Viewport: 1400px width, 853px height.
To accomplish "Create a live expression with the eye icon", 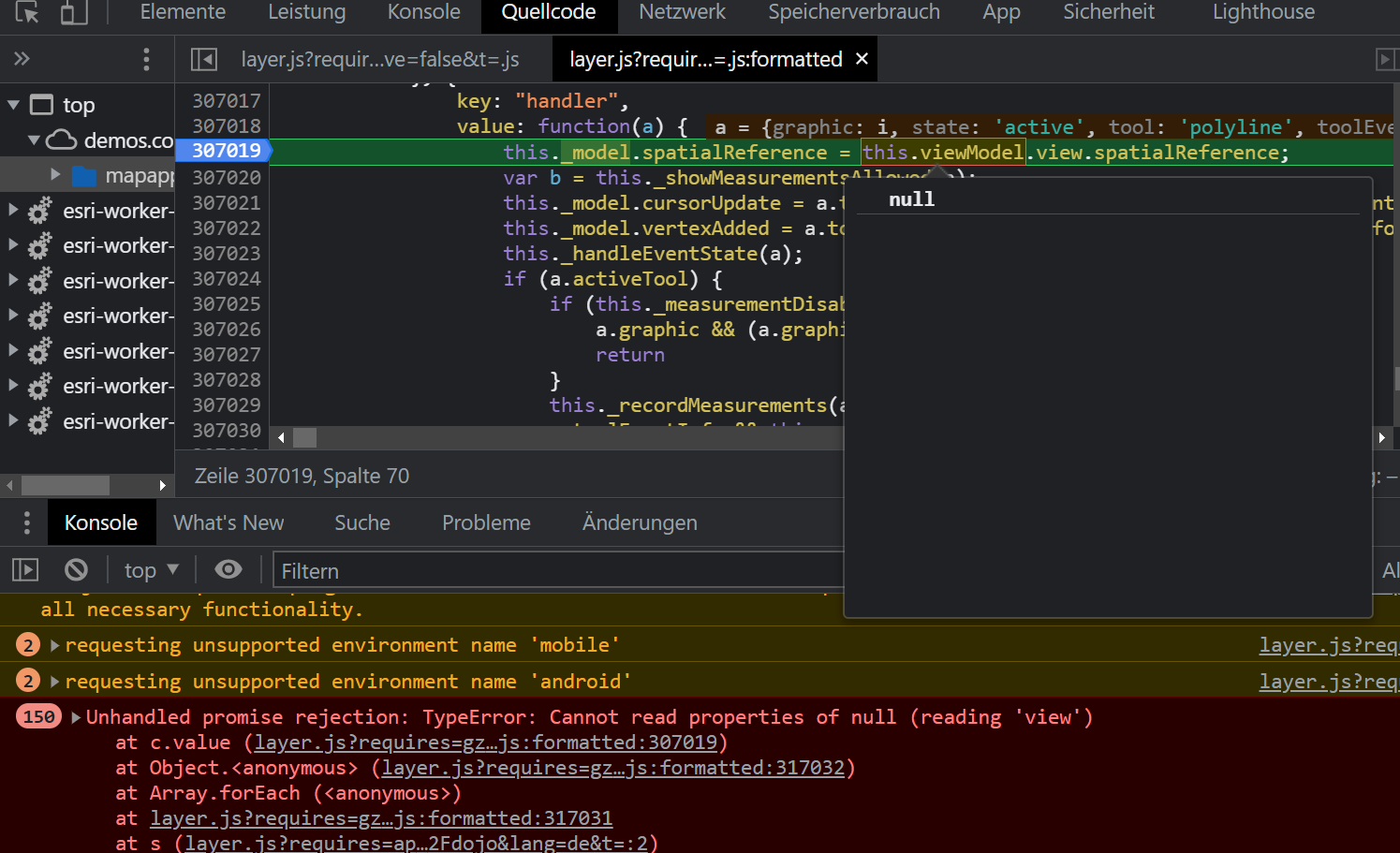I will [x=228, y=569].
